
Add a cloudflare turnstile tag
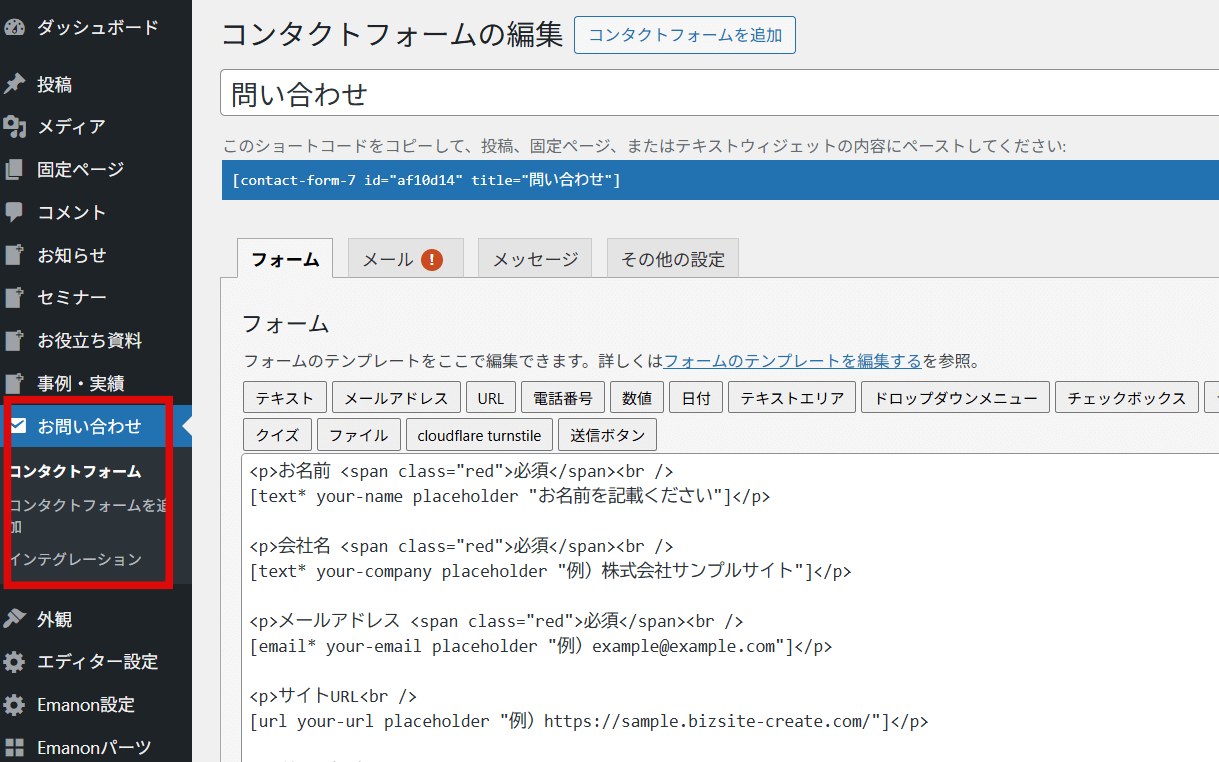pyautogui.click(x=479, y=435)
